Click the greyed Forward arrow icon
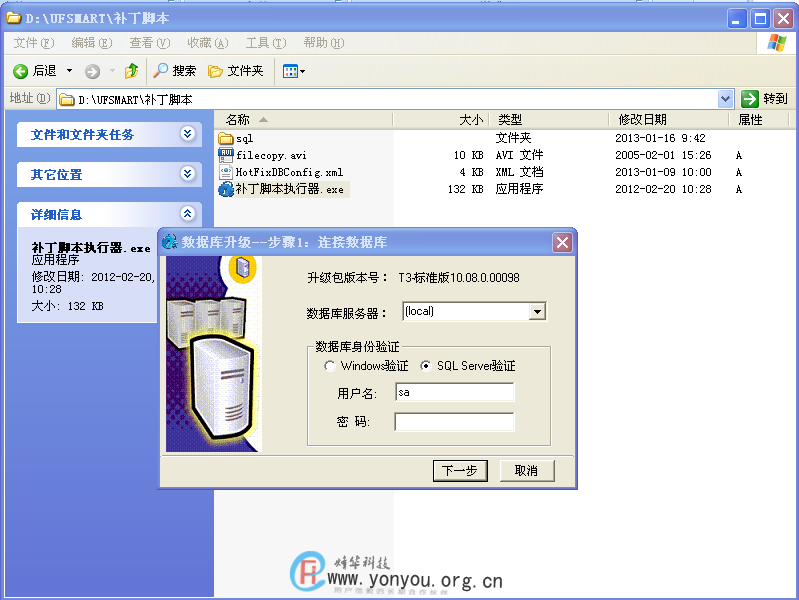 pyautogui.click(x=92, y=71)
